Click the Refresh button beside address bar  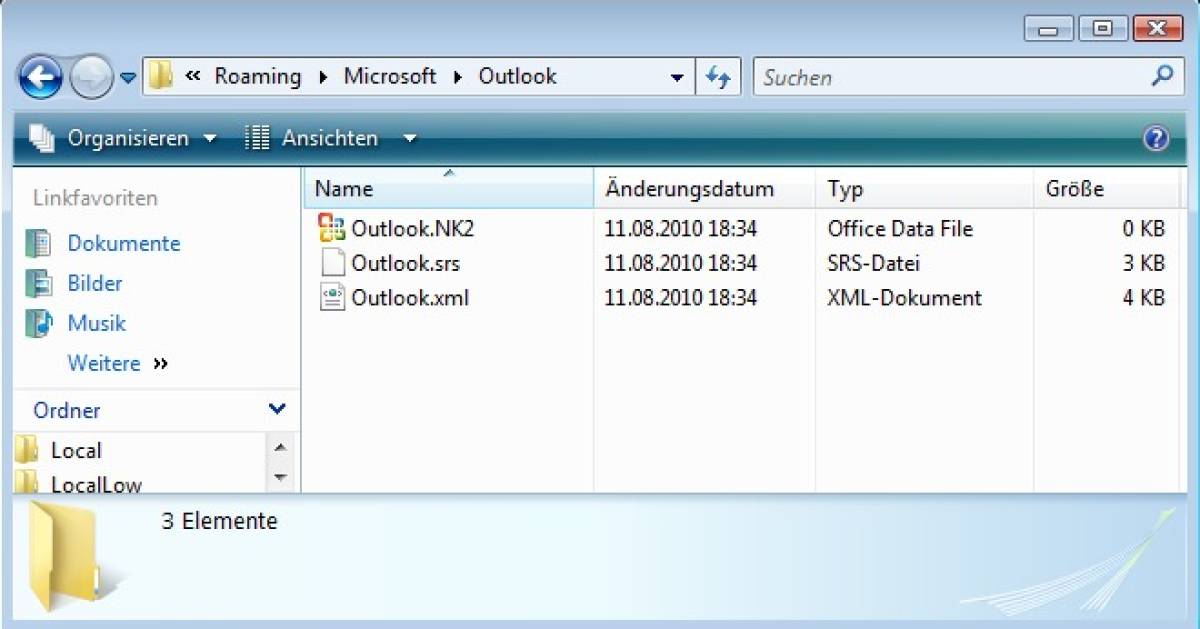(718, 77)
